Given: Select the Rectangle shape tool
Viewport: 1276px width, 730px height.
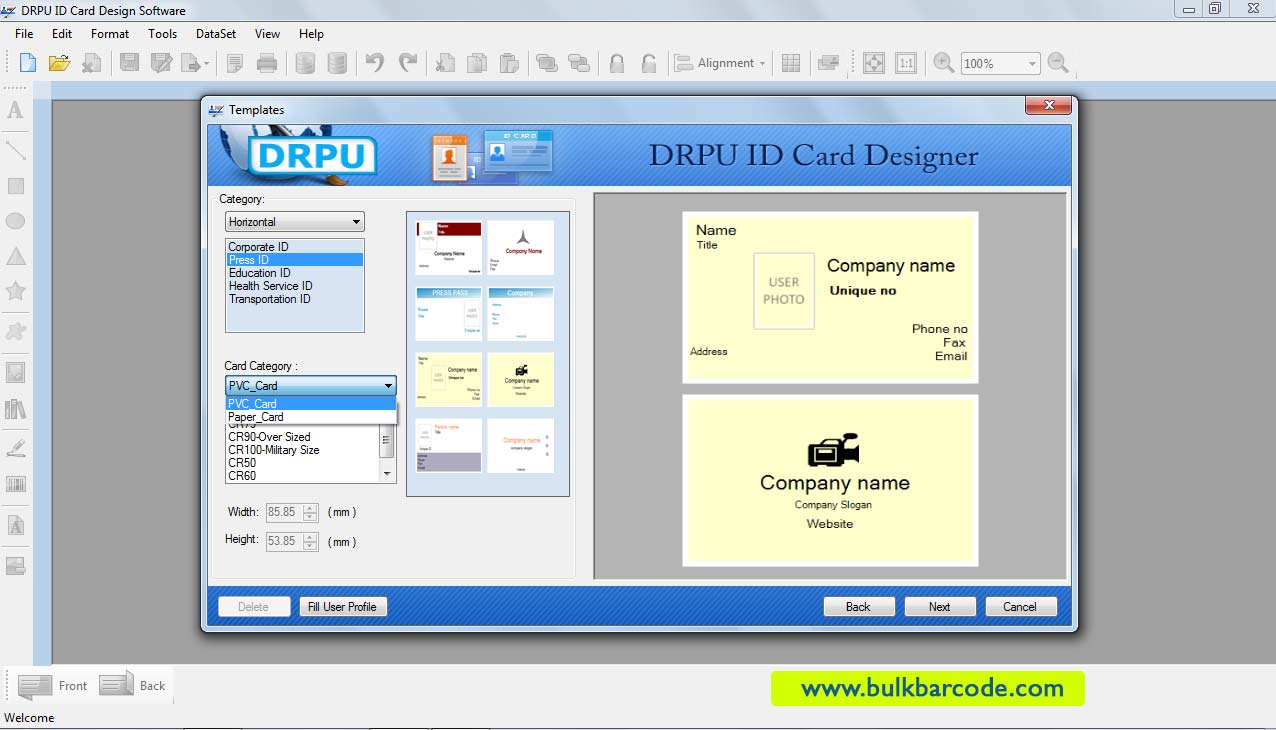Looking at the screenshot, I should (15, 186).
